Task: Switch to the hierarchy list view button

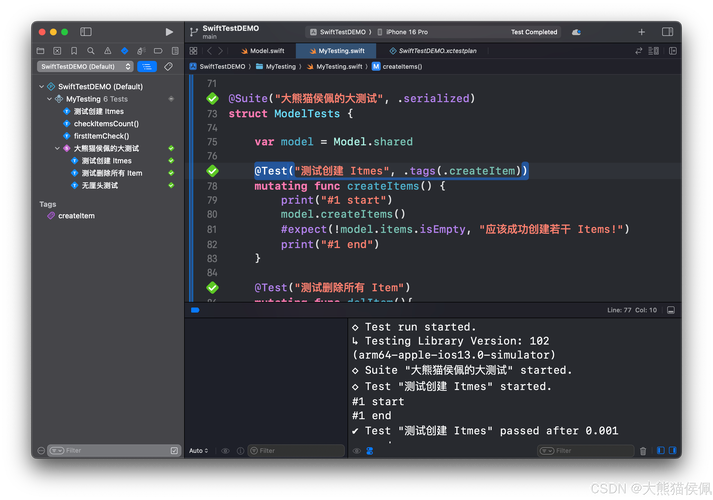Action: pos(147,67)
